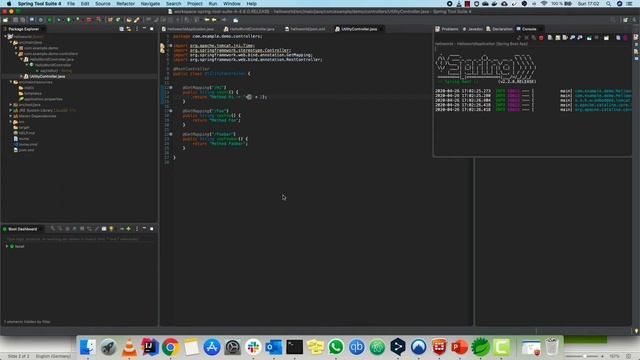Screen dimensions: 640x360
Task: Open IntelliJ IDEA from the dock
Action: [x=150, y=347]
